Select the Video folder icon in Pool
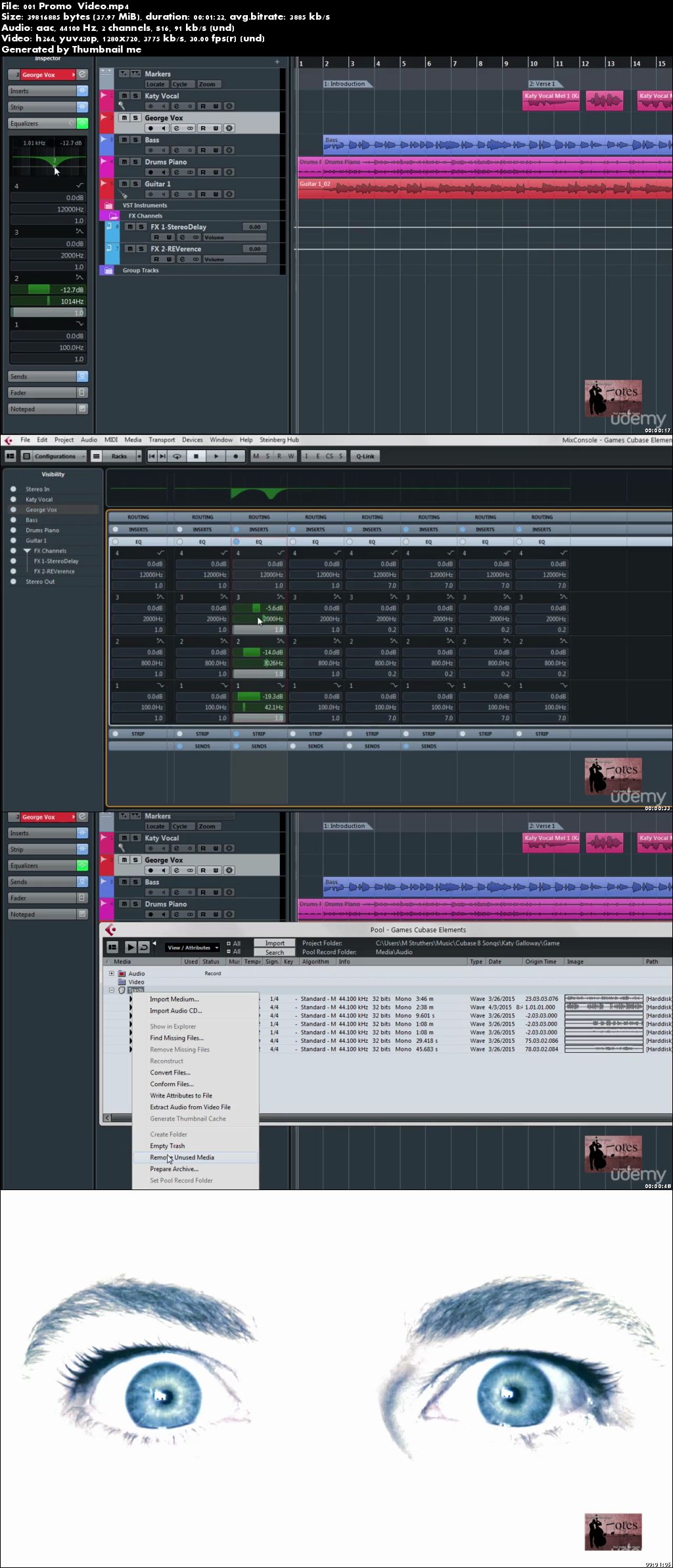The height and width of the screenshot is (1568, 673). coord(122,982)
